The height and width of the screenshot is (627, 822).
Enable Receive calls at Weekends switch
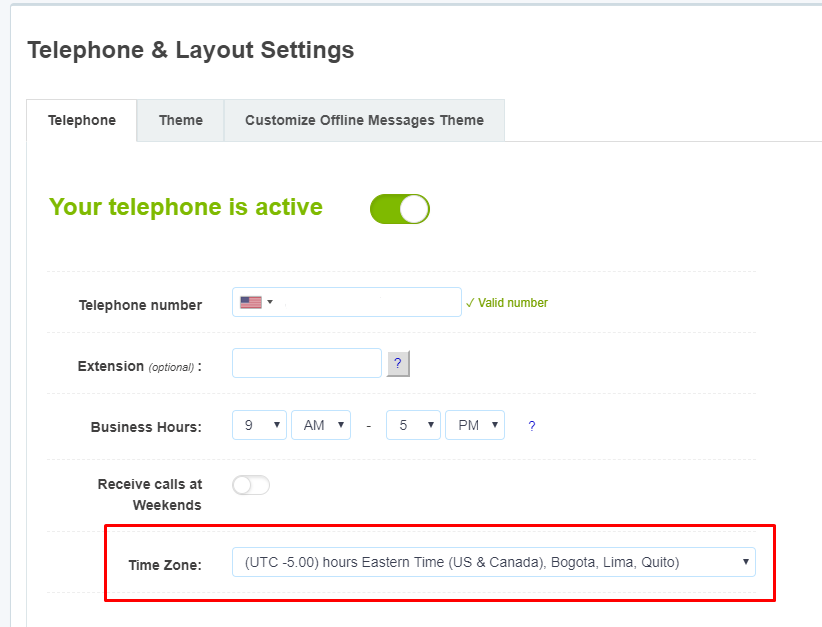251,485
